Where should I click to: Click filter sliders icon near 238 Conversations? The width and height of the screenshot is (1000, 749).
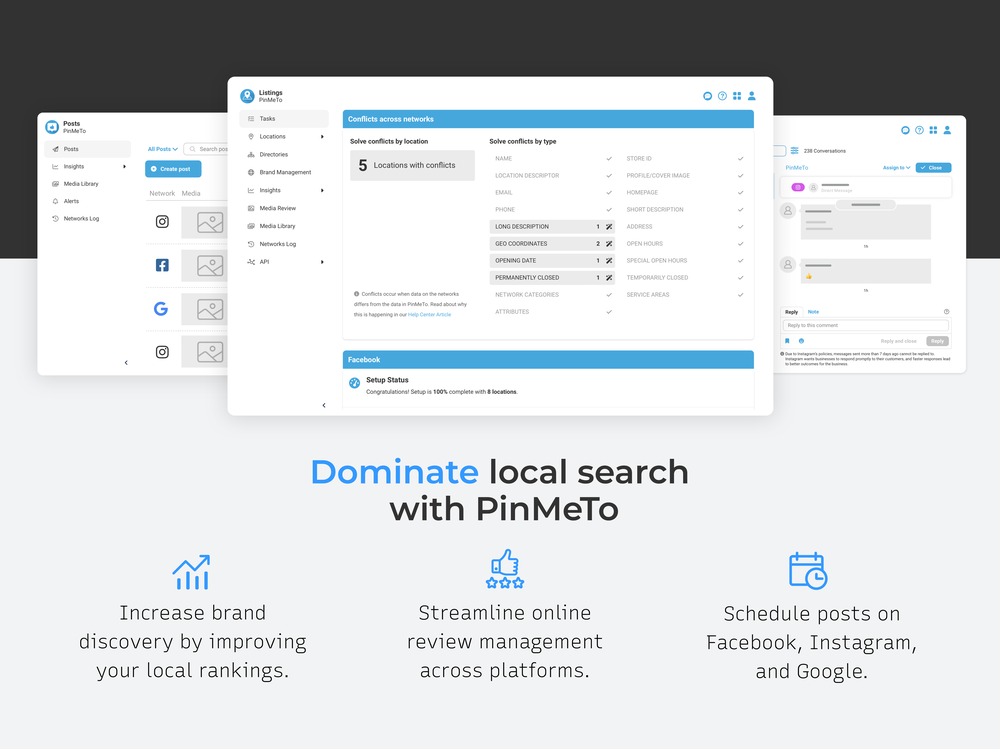(x=794, y=151)
